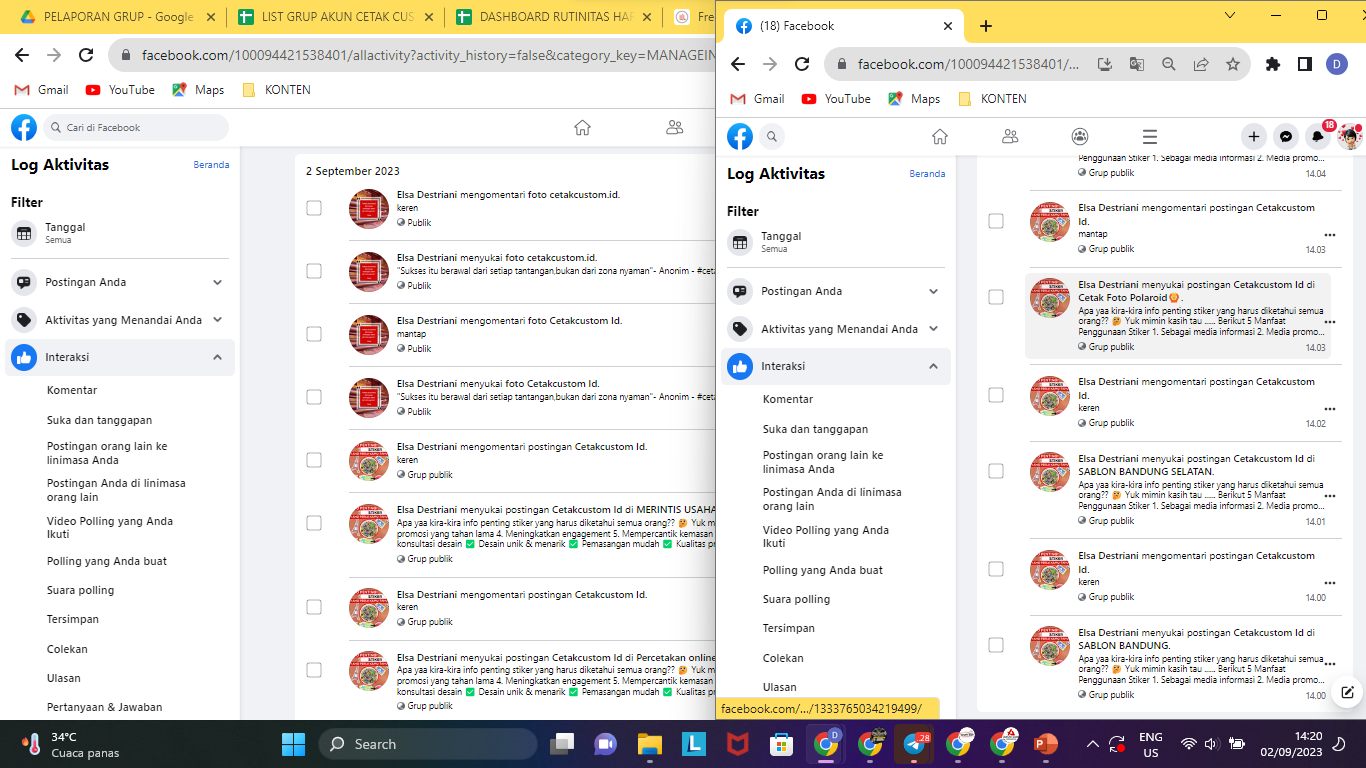1366x768 pixels.
Task: Click the Home icon in left Facebook window
Action: pos(582,127)
